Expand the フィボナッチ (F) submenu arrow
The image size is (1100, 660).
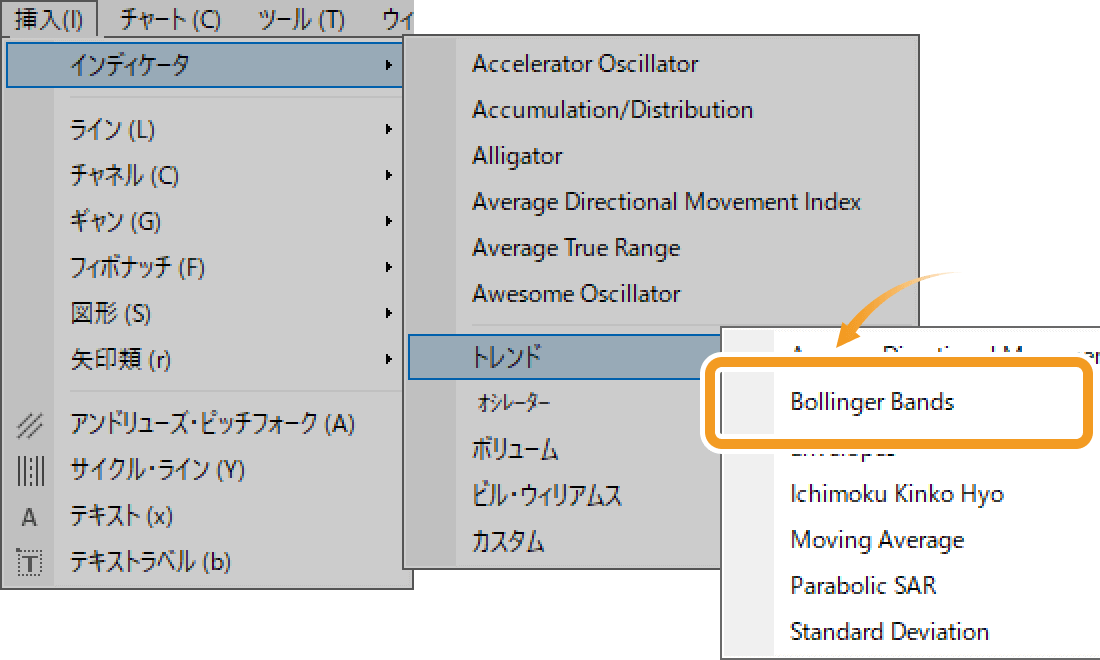tap(389, 267)
